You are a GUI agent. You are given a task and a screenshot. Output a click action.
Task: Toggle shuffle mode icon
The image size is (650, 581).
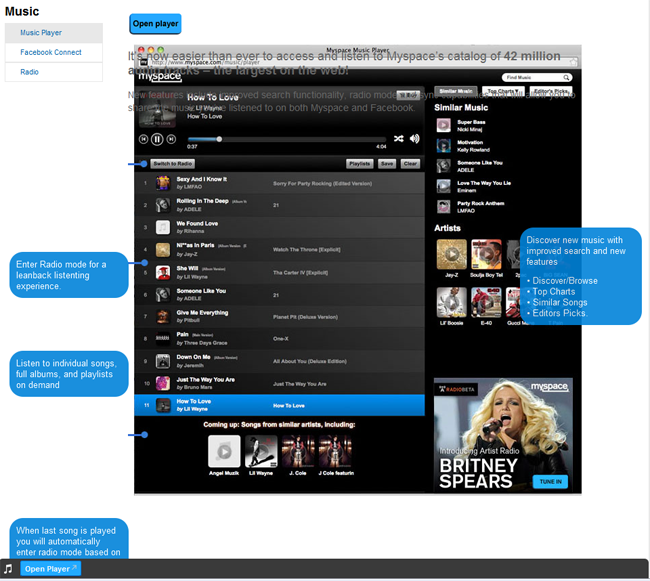tap(398, 138)
